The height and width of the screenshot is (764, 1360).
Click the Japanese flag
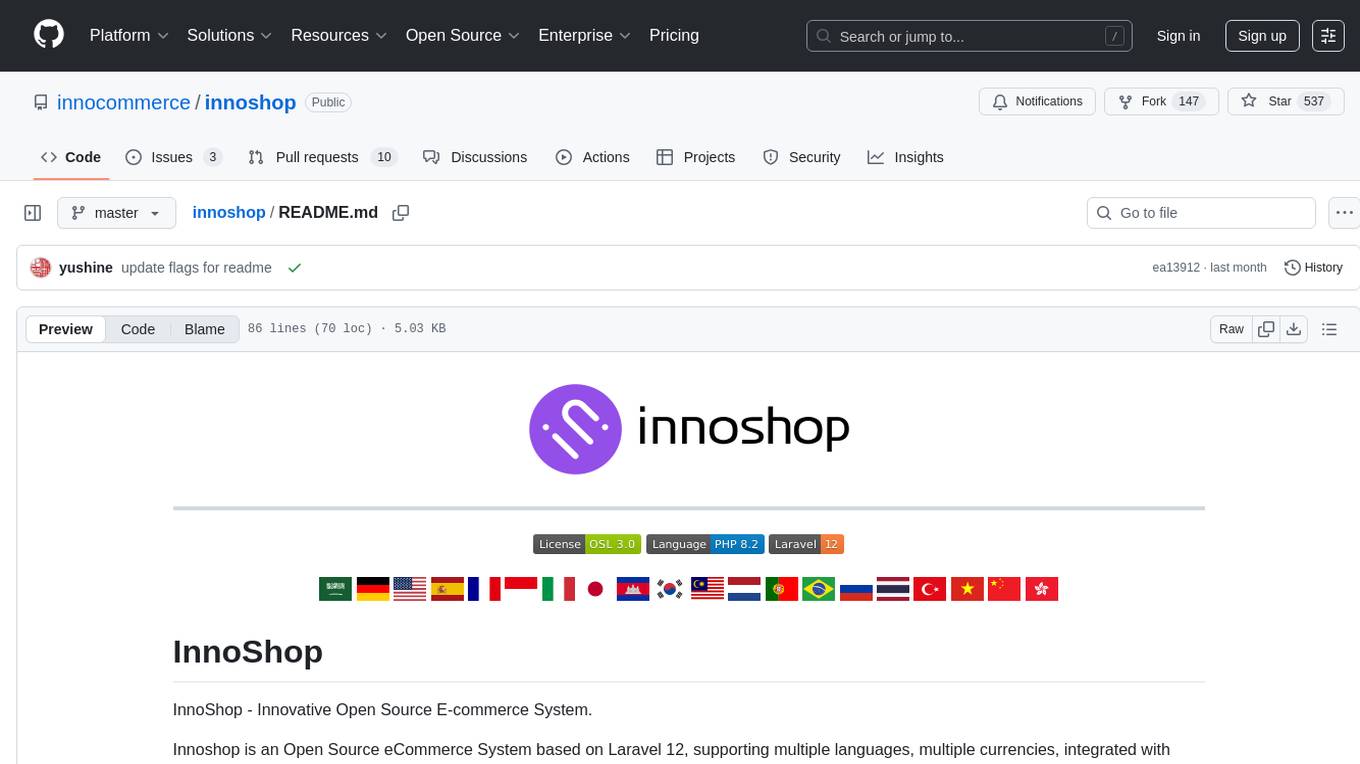point(595,589)
